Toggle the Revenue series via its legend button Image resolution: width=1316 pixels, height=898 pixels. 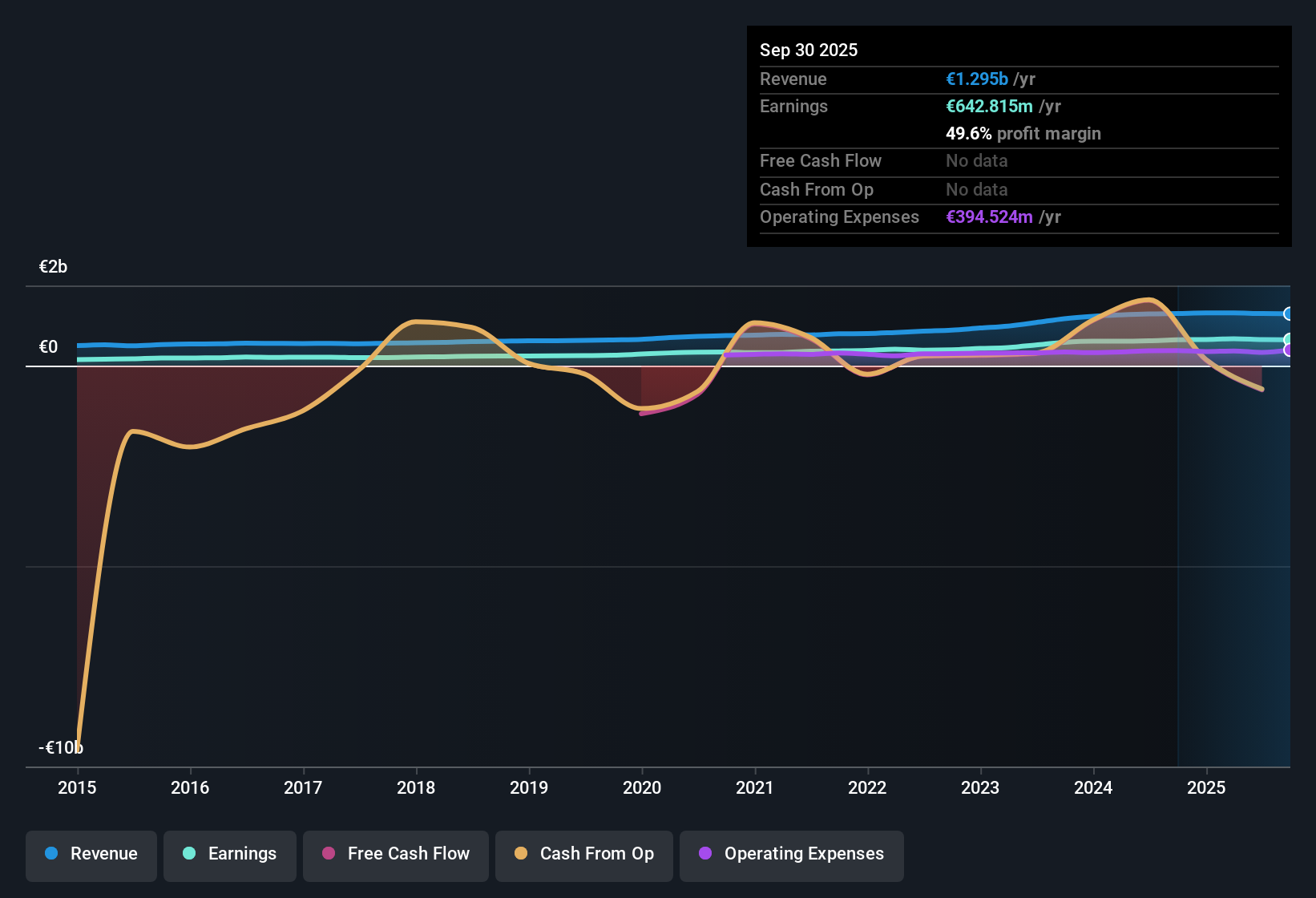point(91,855)
